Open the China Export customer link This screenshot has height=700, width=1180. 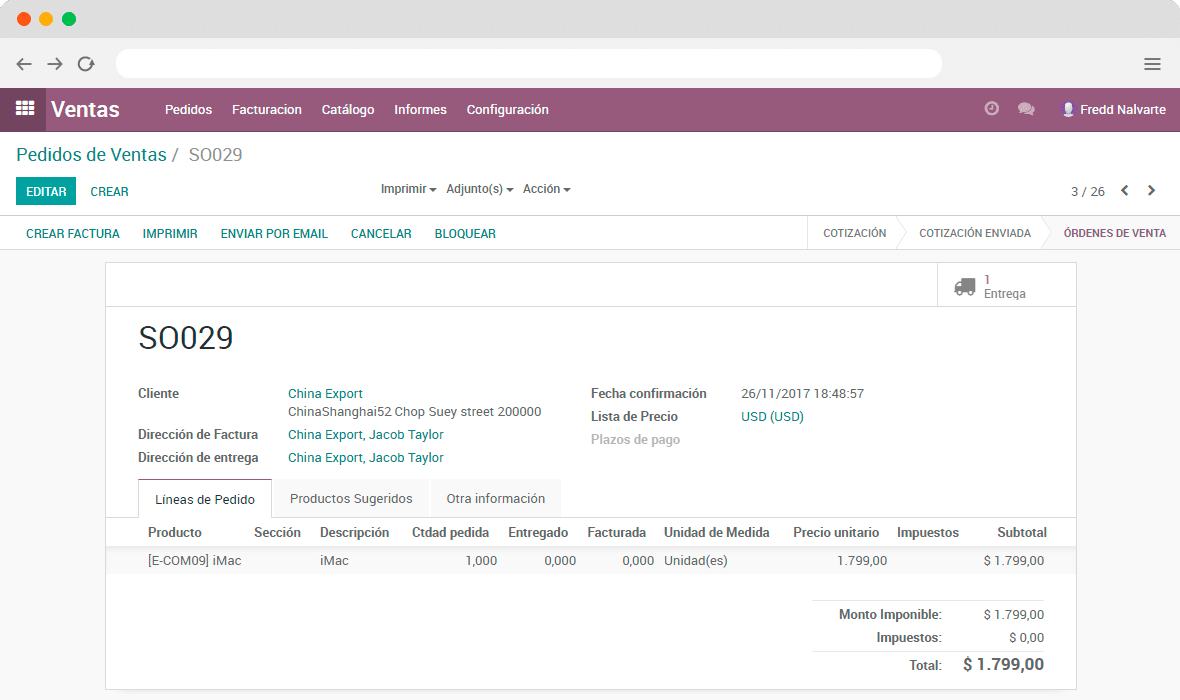tap(325, 394)
